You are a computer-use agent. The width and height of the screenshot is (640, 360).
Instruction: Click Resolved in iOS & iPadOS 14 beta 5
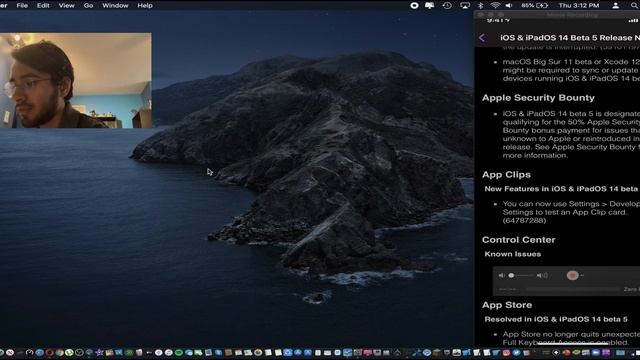pyautogui.click(x=556, y=319)
